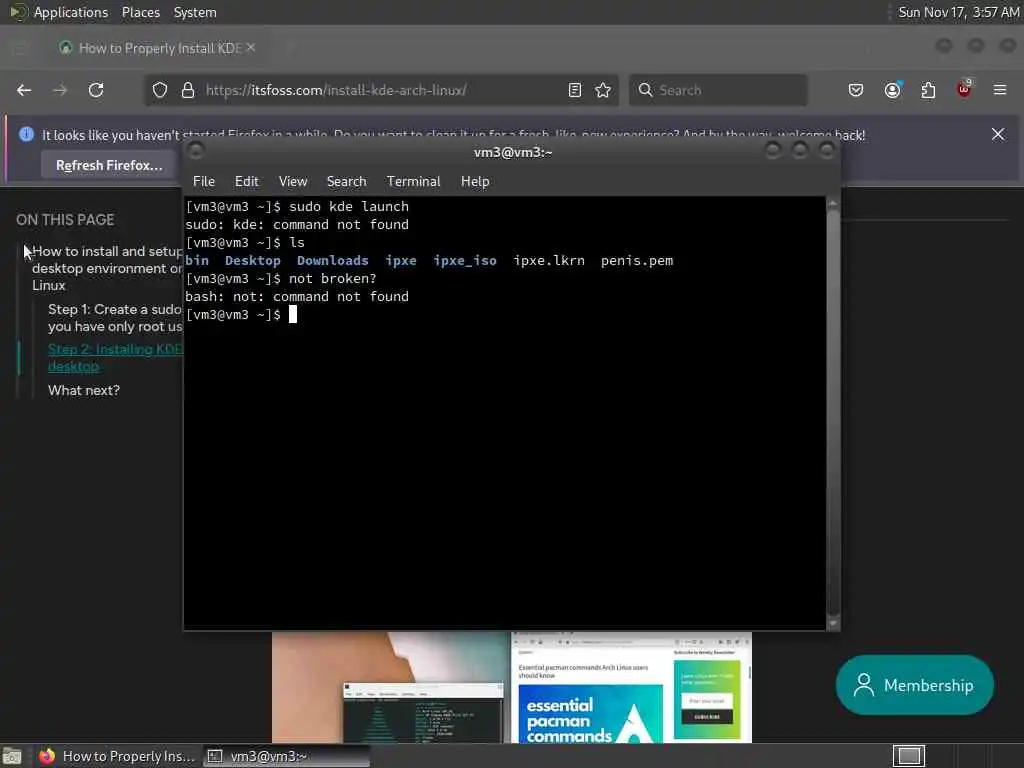The image size is (1024, 768).
Task: Open the Applications panel menu
Action: click(x=71, y=12)
